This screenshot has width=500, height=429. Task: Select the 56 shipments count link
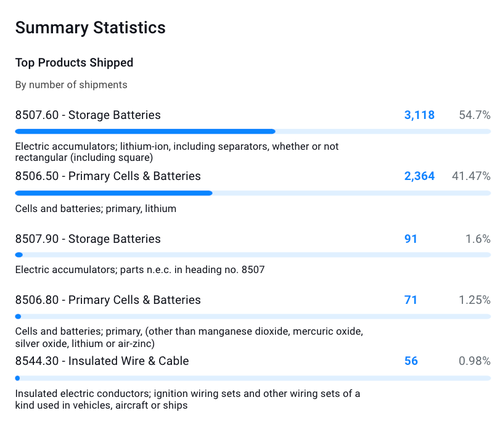click(411, 361)
